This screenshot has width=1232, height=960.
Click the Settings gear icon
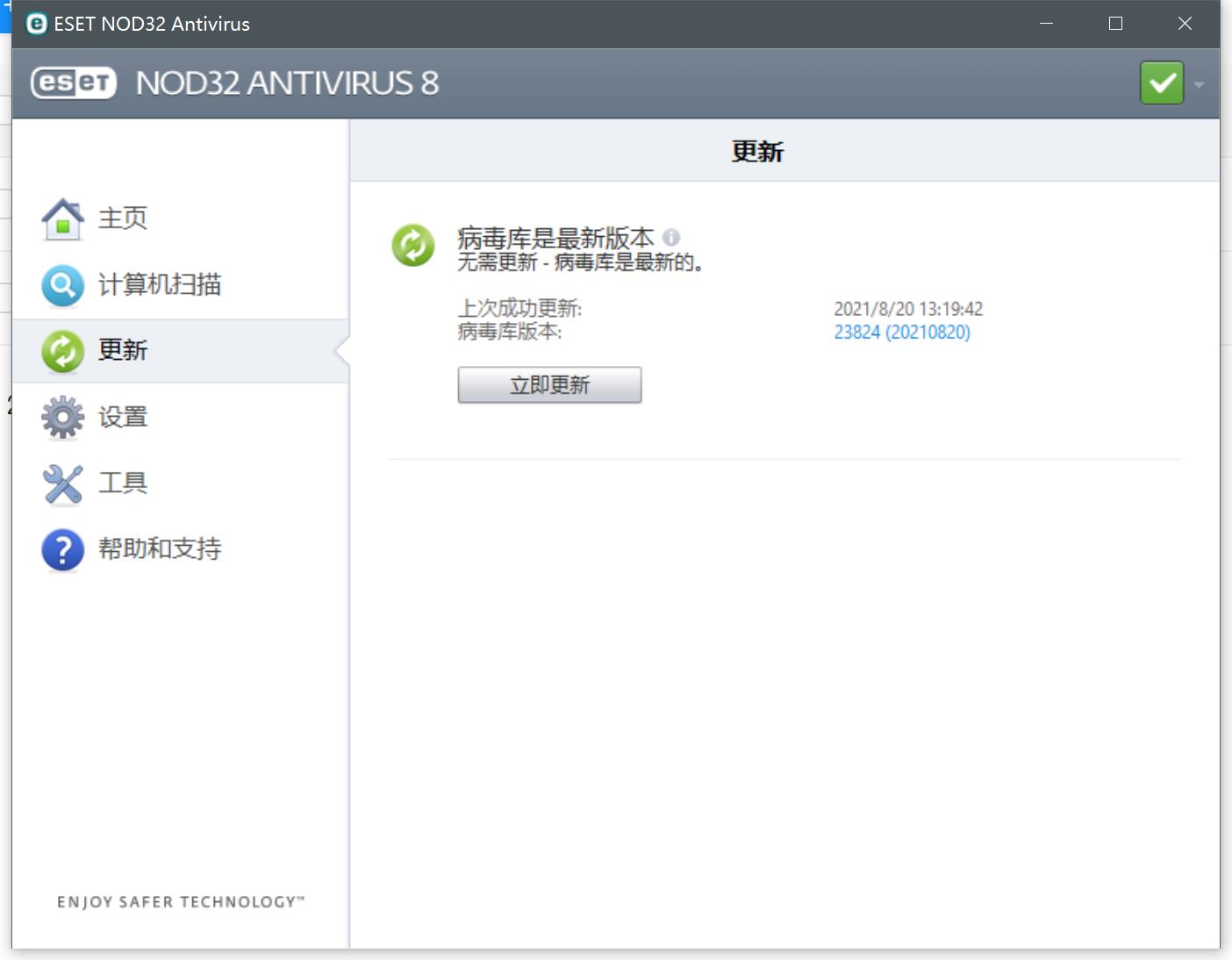62,417
